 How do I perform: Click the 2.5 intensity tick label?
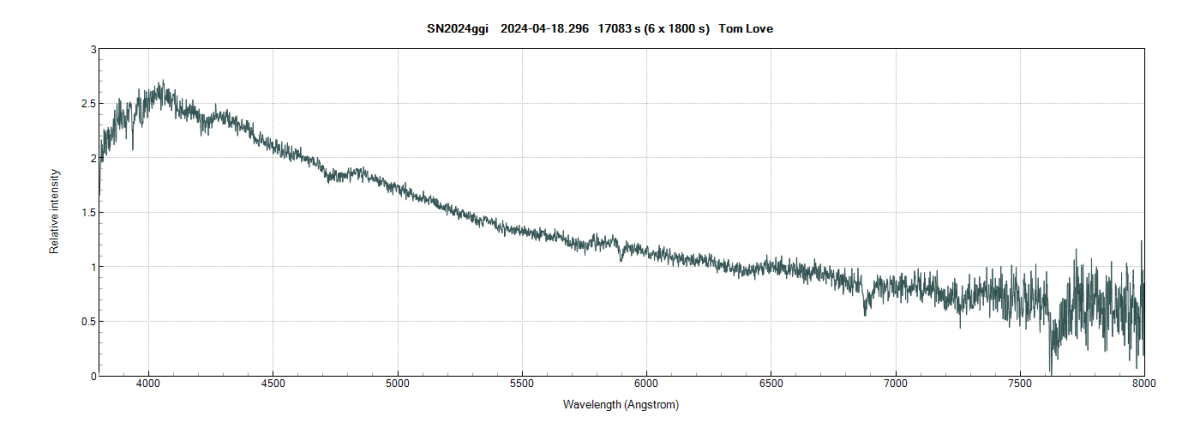click(x=87, y=104)
